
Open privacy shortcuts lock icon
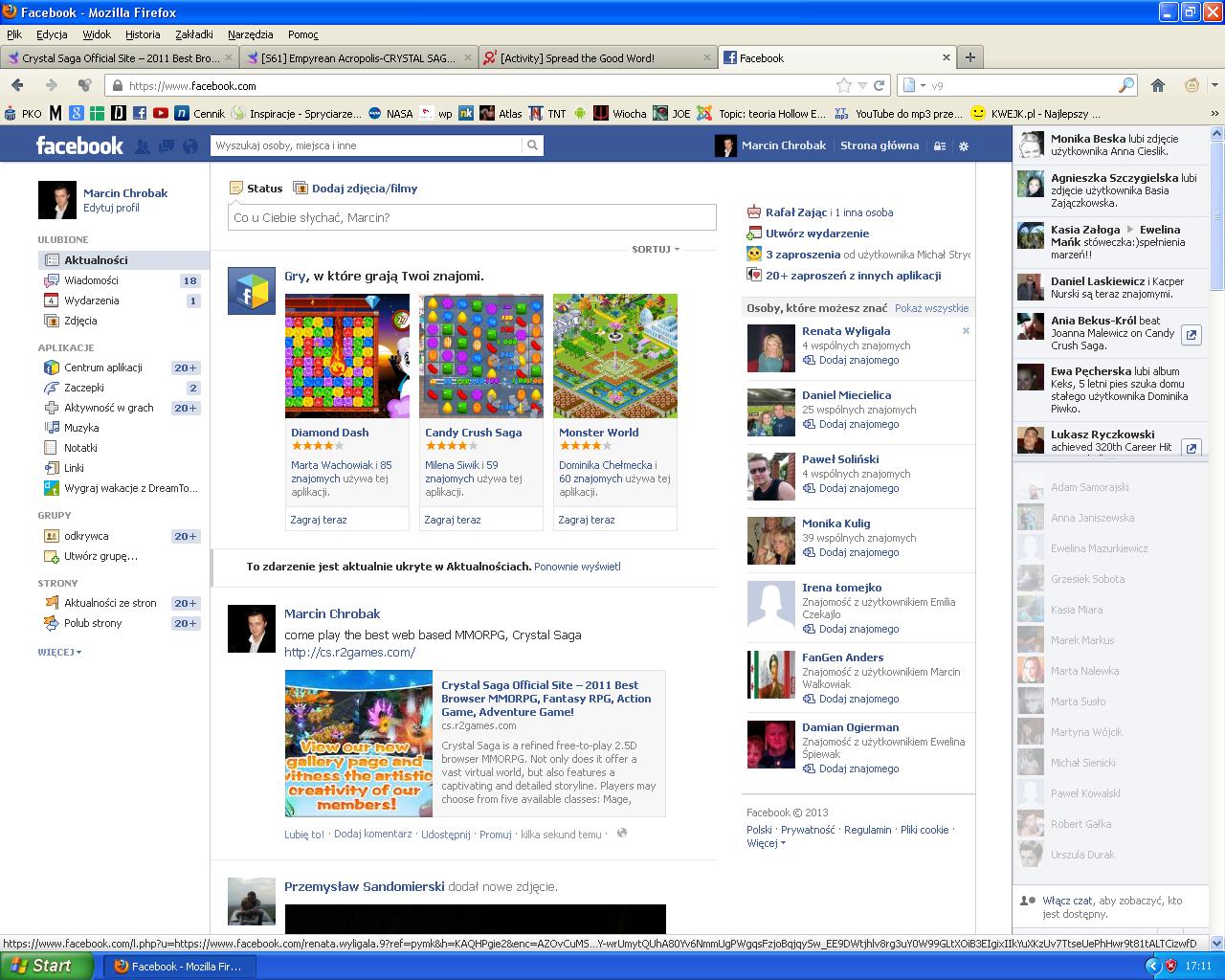940,146
